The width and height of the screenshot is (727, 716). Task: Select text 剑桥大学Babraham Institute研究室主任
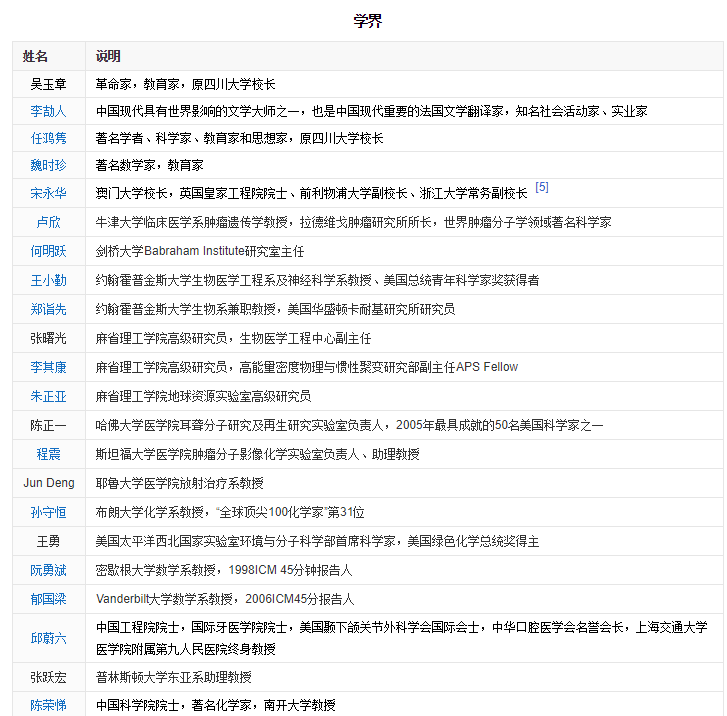tap(200, 251)
